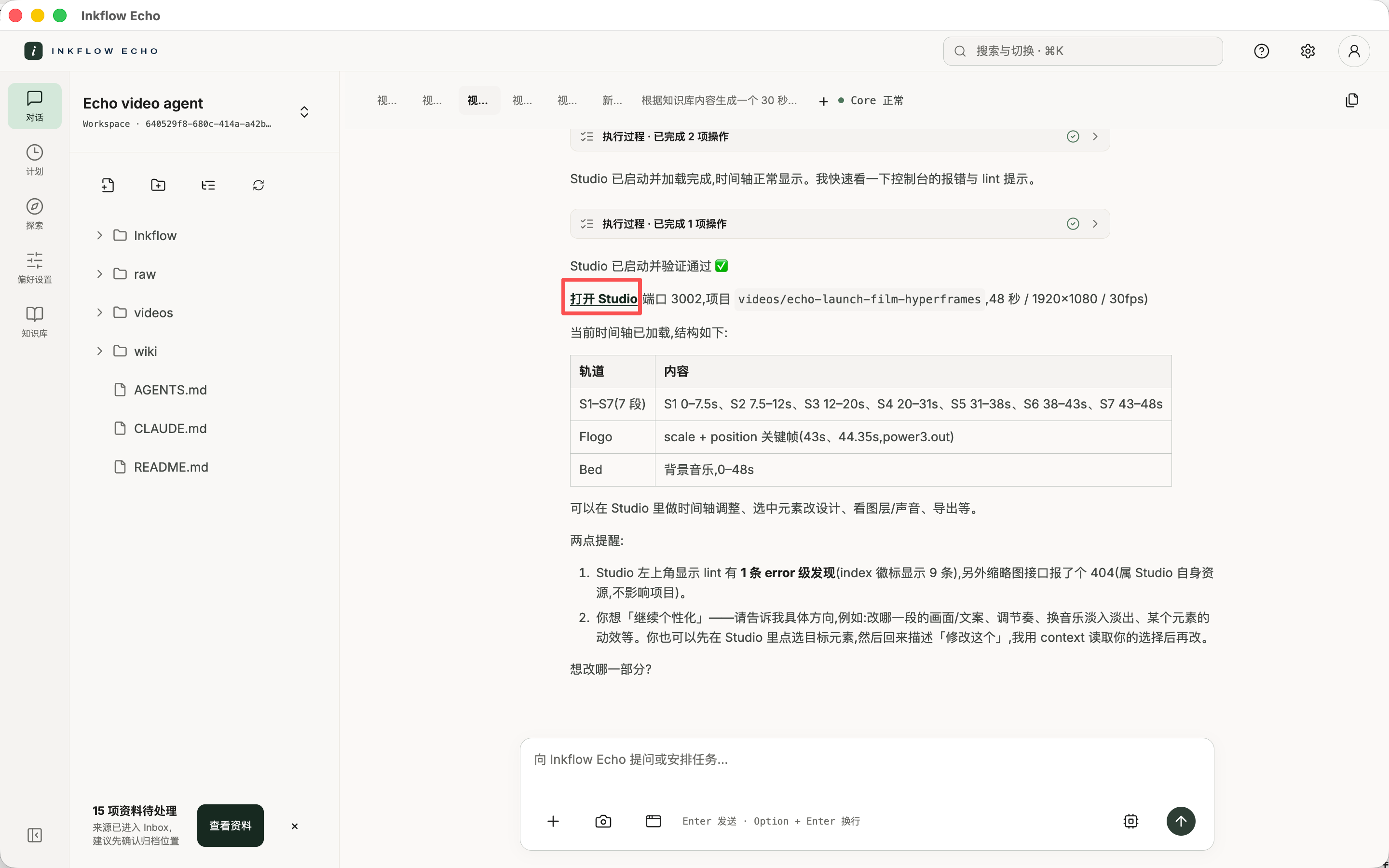Collapse the sidebar panel icon
Image resolution: width=1389 pixels, height=868 pixels.
click(34, 835)
